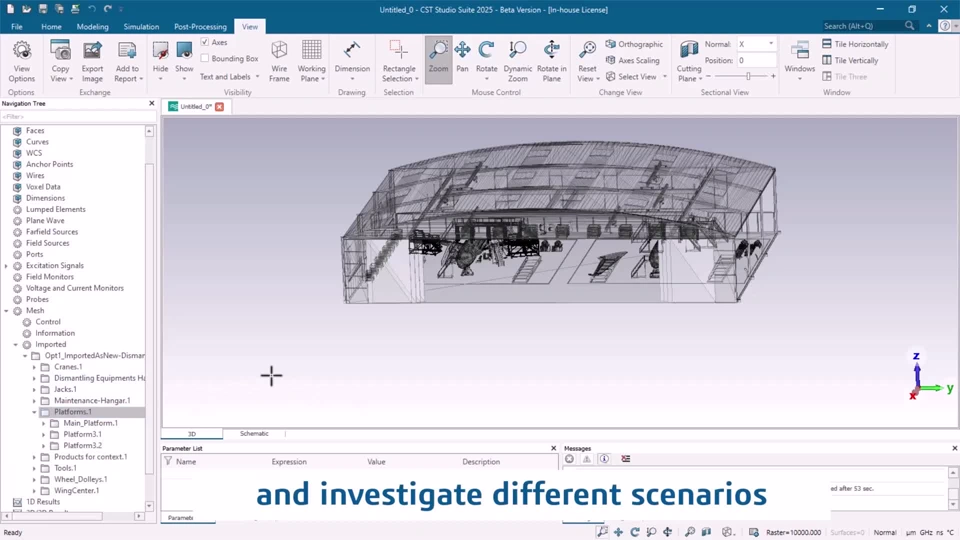Click the Copy View icon

(60, 50)
